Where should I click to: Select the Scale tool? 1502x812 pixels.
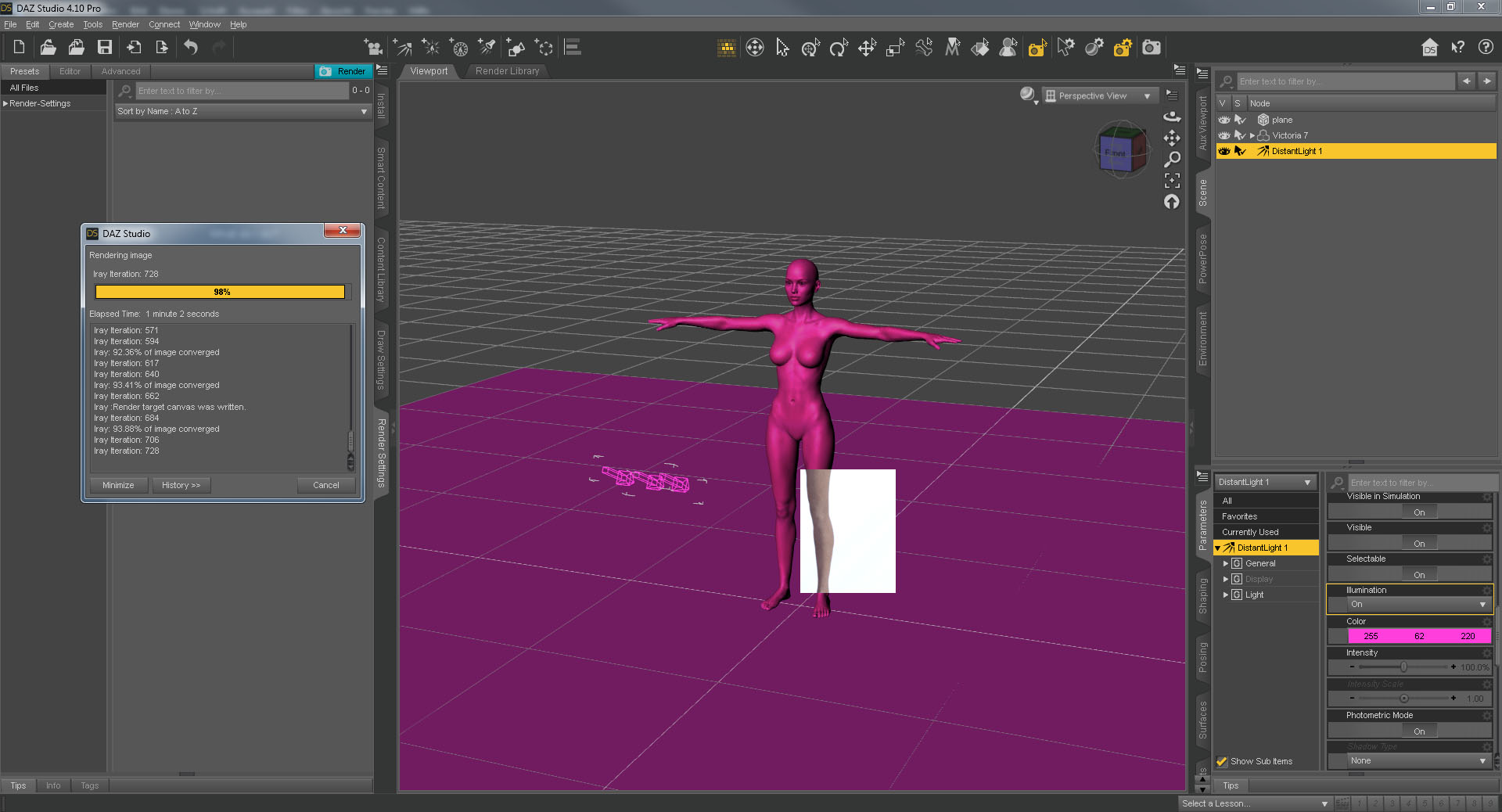pos(895,48)
